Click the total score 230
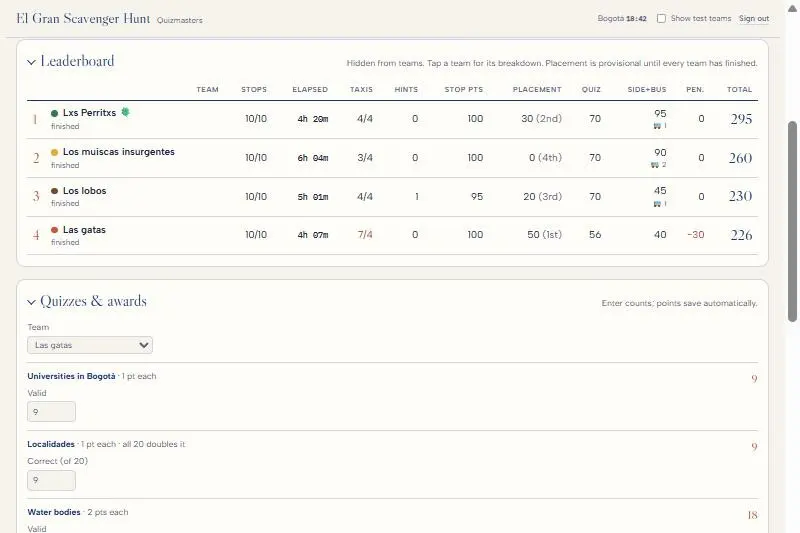Screen dimensions: 800x533 coord(740,196)
